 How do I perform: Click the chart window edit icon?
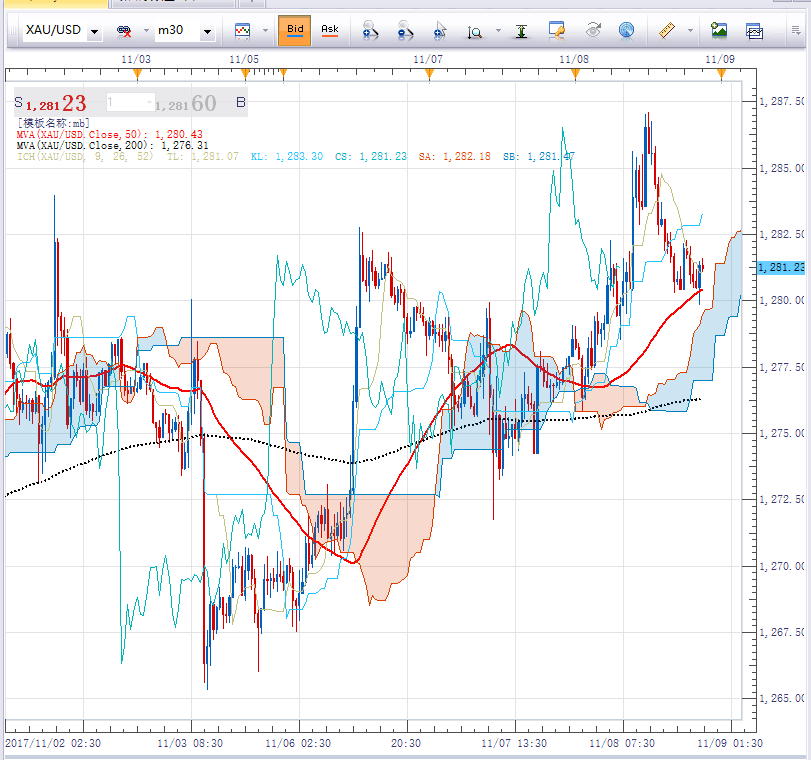[557, 31]
